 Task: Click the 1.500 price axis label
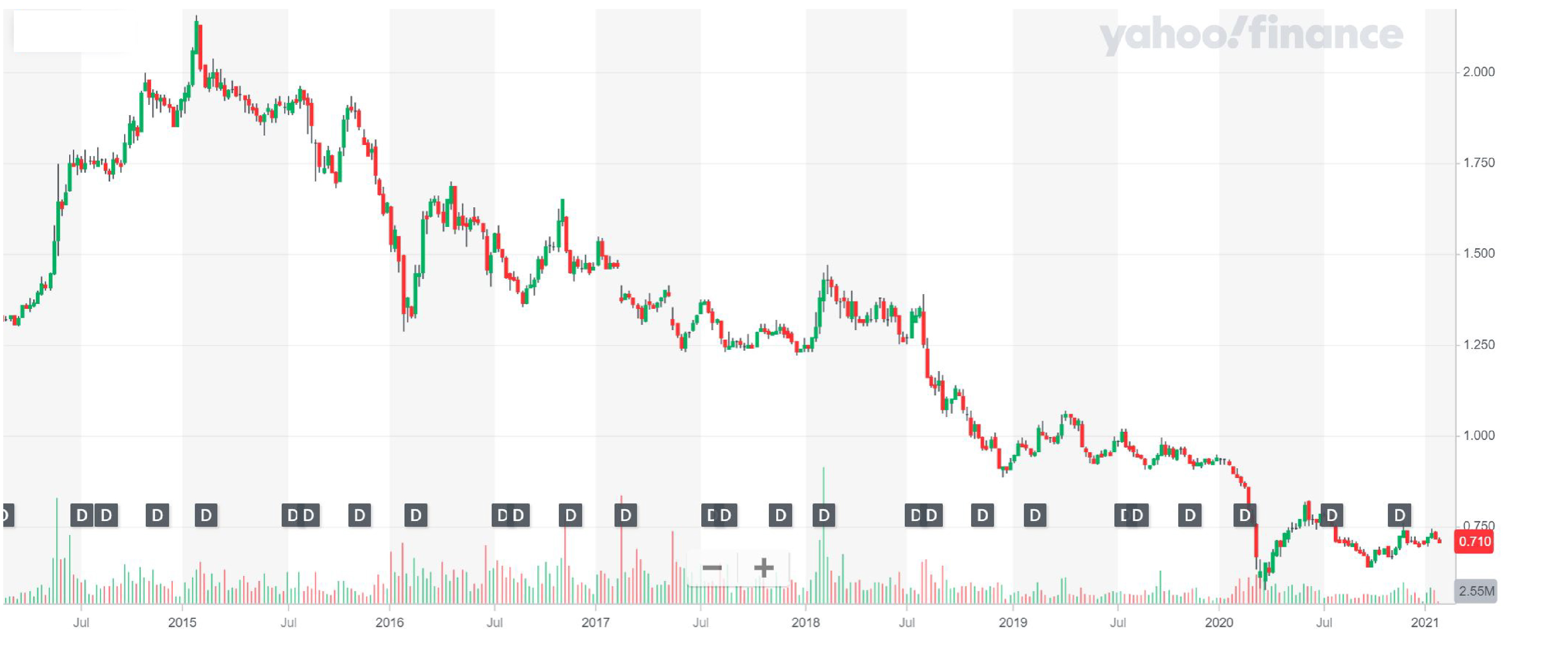pyautogui.click(x=1478, y=254)
